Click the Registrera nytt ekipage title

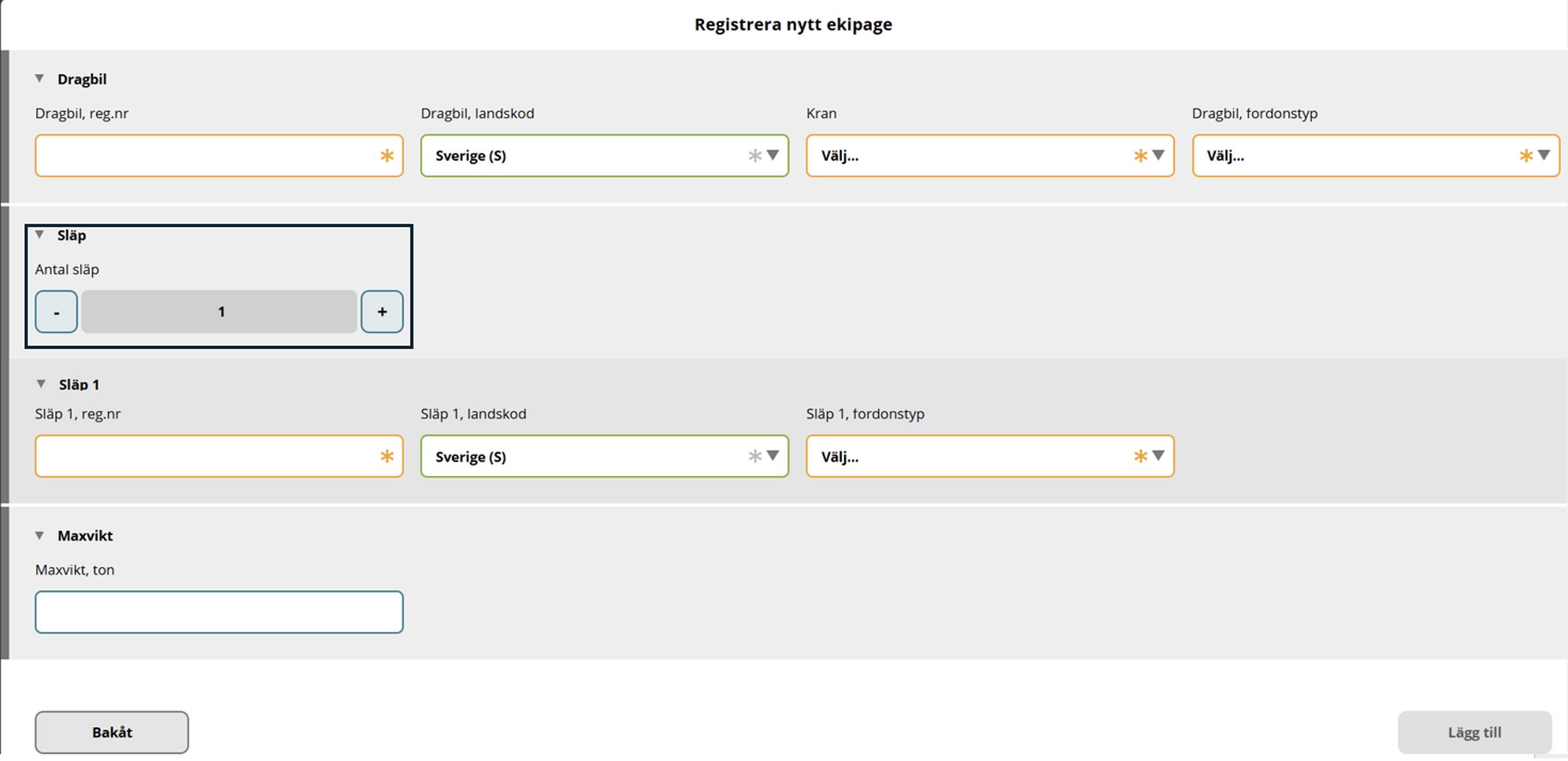pyautogui.click(x=793, y=25)
